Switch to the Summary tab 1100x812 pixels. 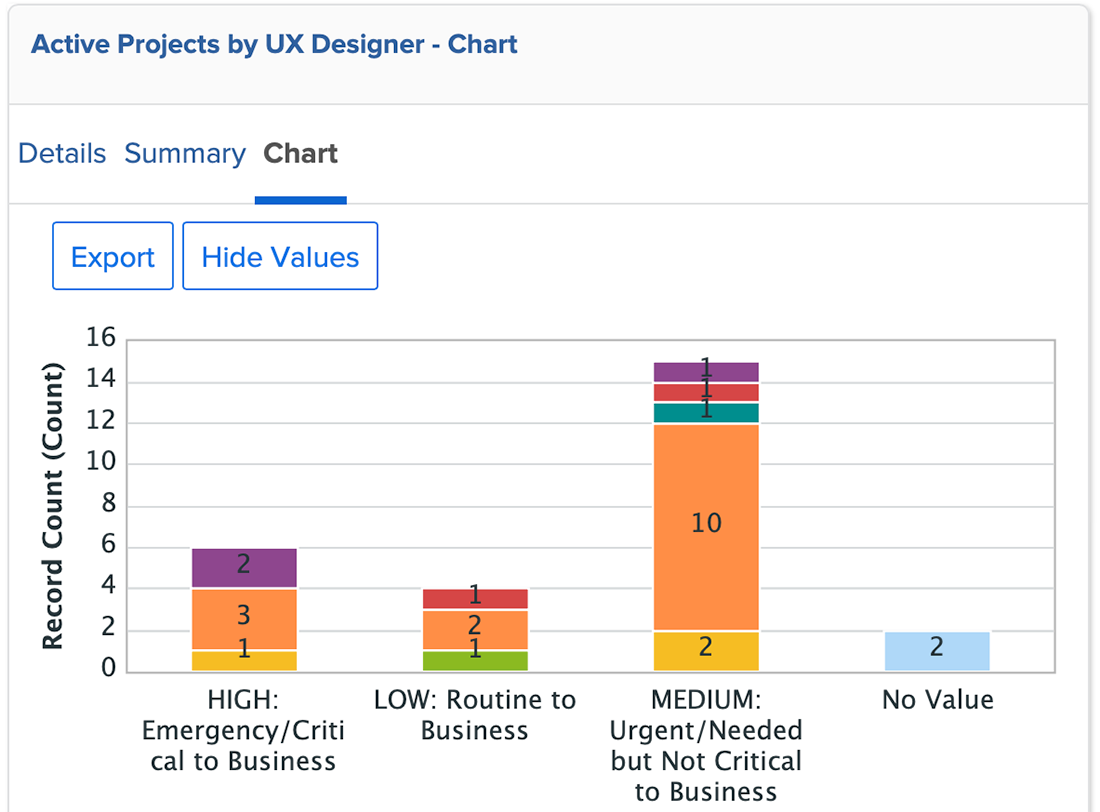point(184,154)
